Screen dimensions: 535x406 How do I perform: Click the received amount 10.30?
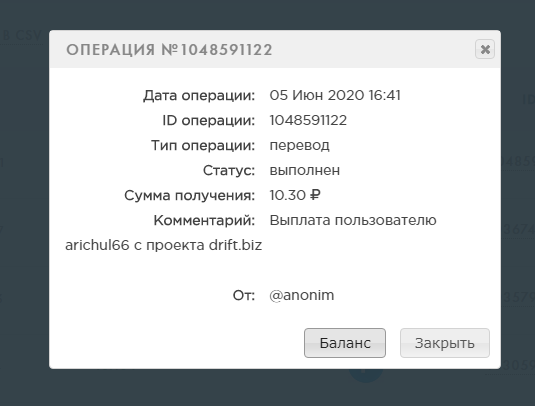(287, 195)
